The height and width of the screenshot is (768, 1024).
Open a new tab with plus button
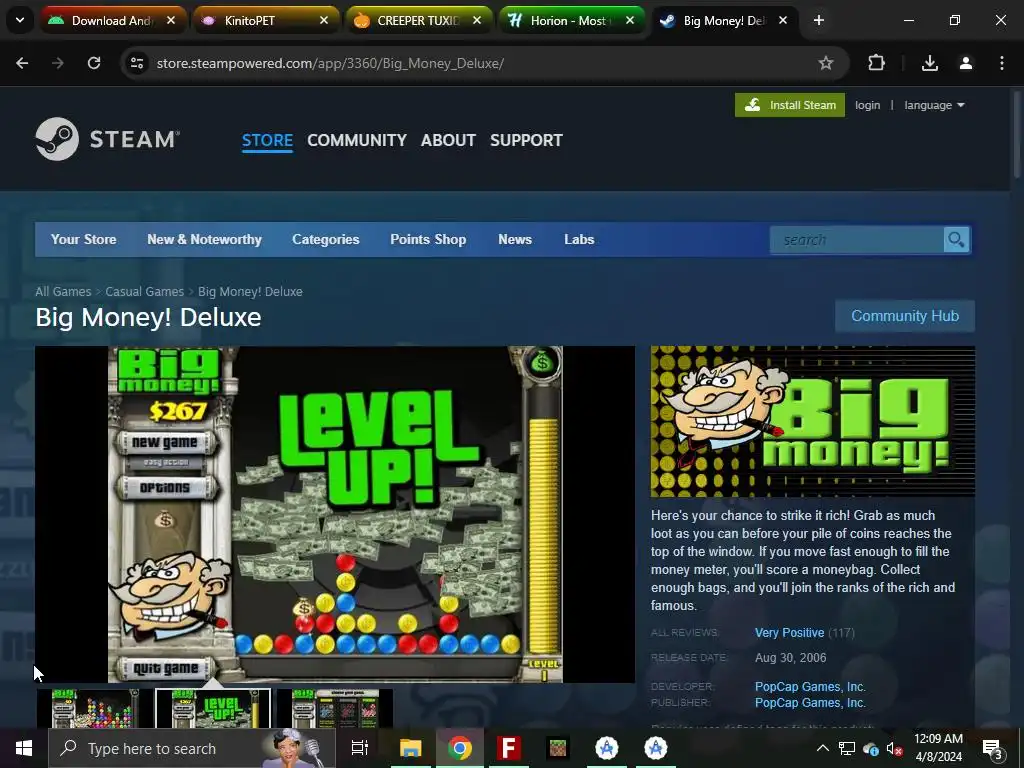click(818, 20)
